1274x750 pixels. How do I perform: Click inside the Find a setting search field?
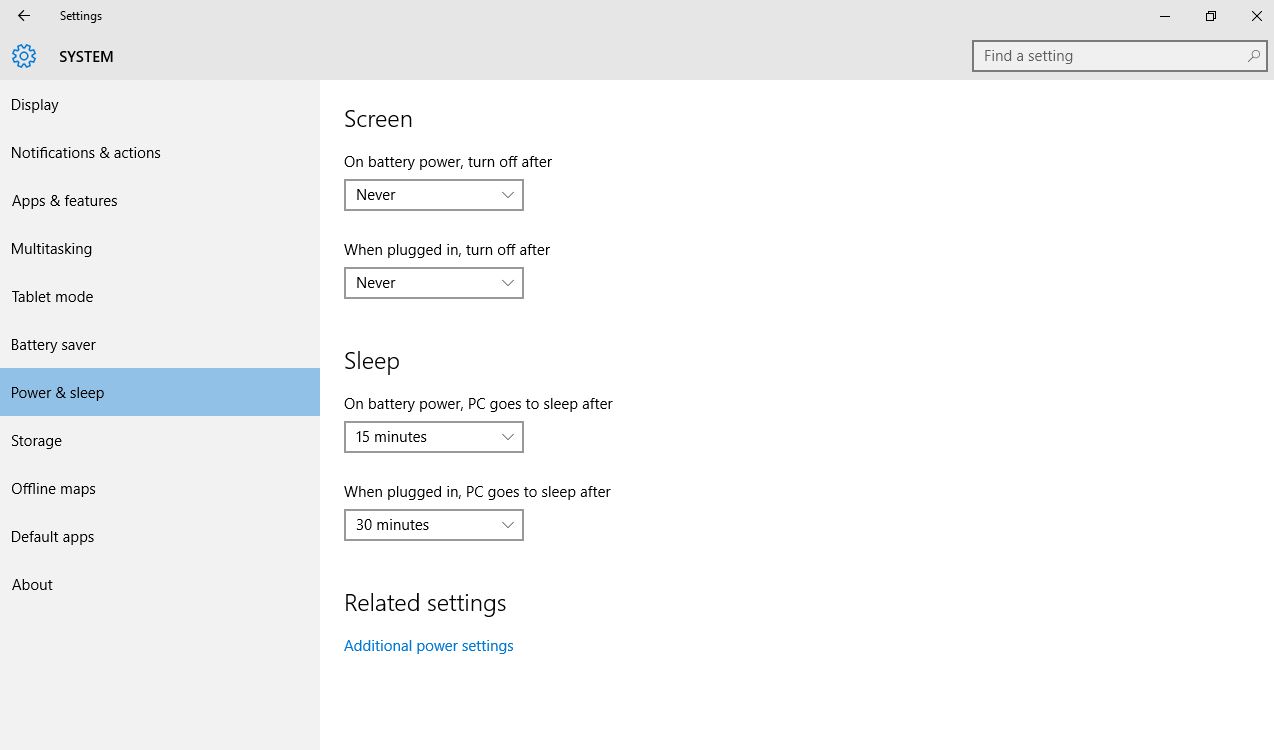point(1100,56)
